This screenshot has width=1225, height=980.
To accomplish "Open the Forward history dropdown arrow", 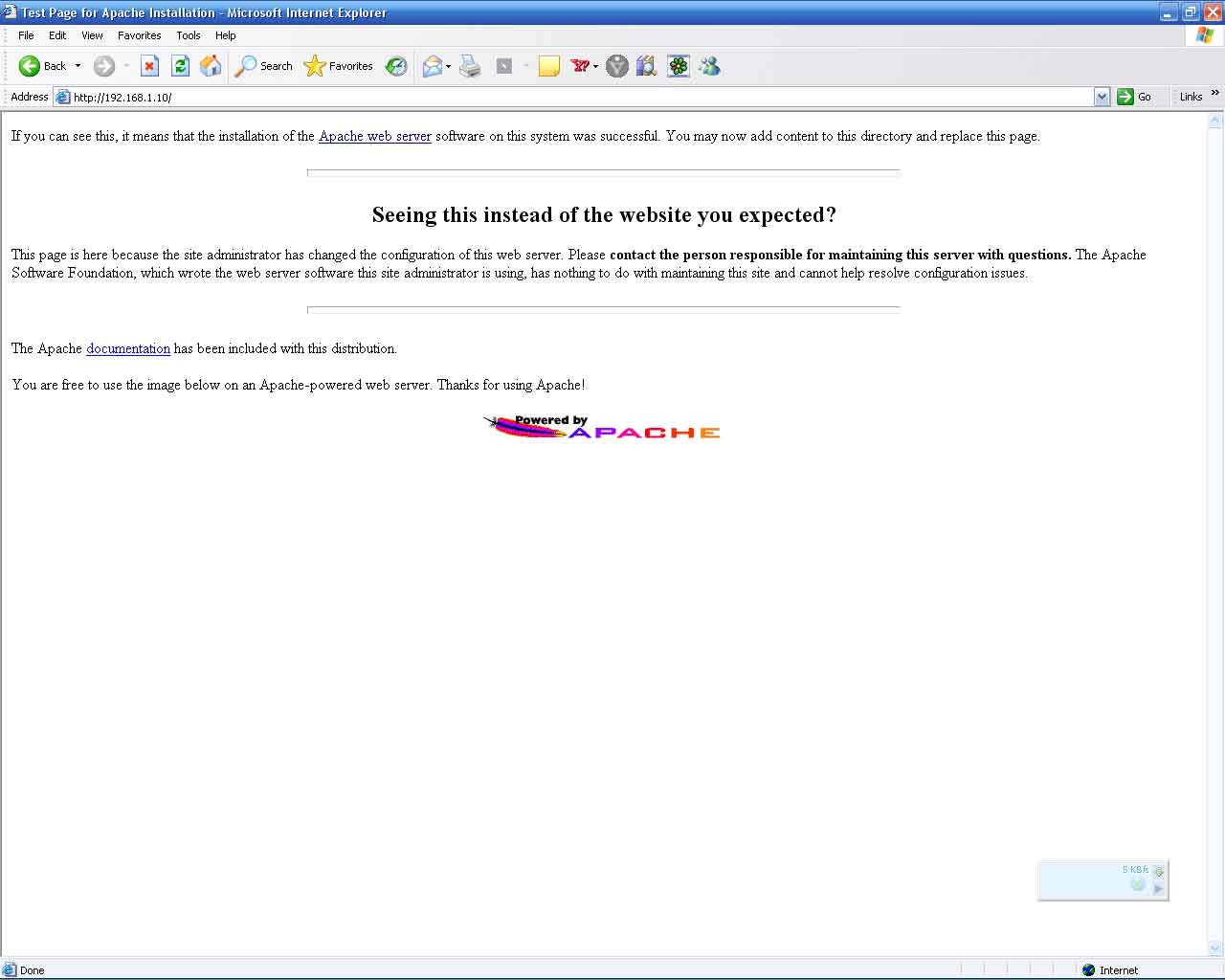I will pyautogui.click(x=126, y=66).
